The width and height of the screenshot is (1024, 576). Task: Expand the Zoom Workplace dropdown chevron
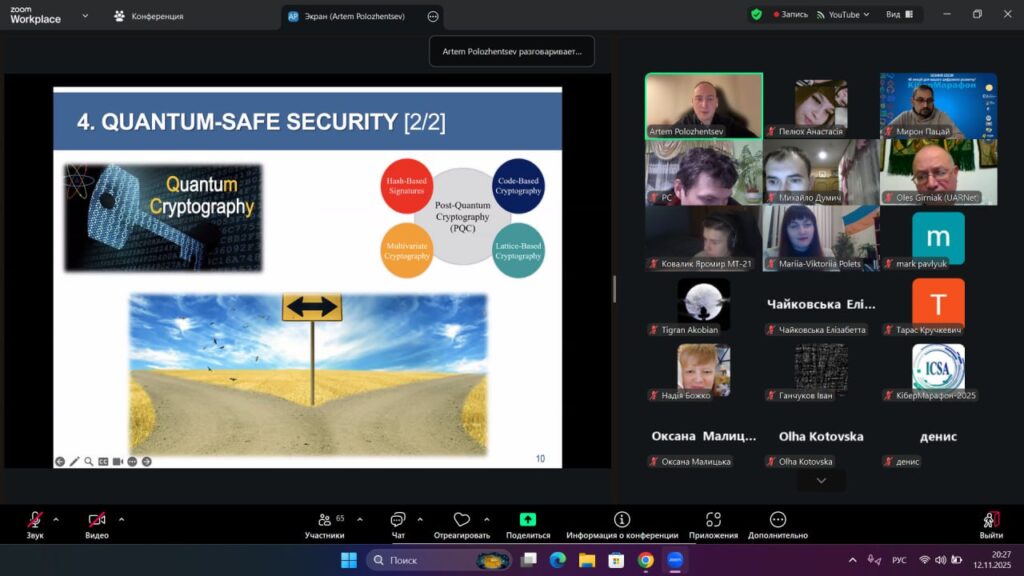(84, 16)
